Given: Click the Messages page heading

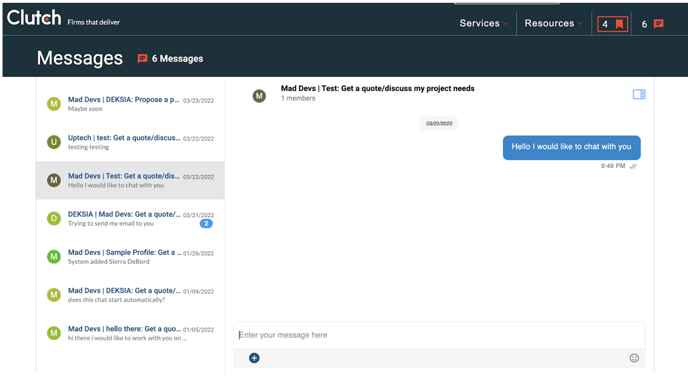Looking at the screenshot, I should [80, 58].
